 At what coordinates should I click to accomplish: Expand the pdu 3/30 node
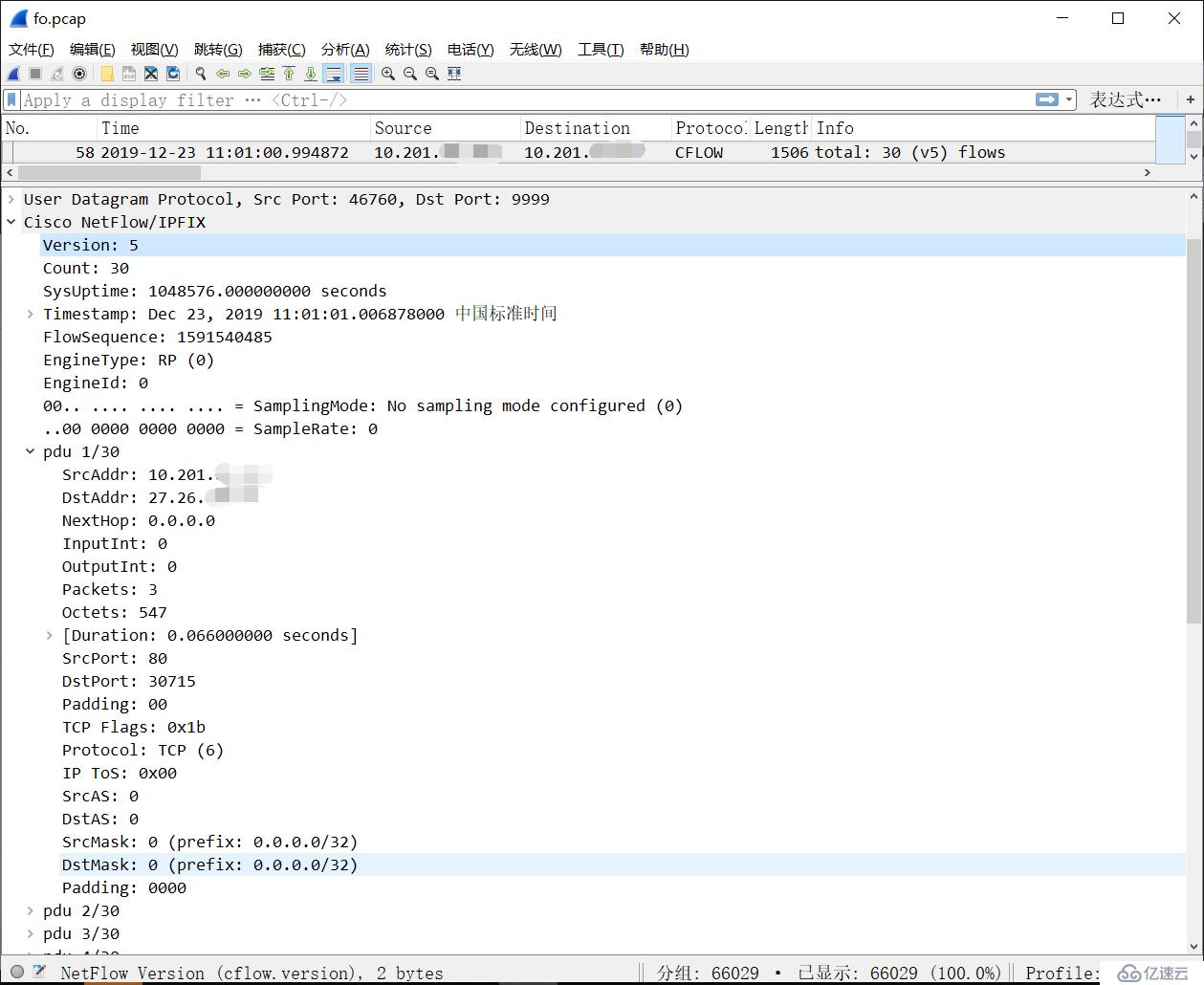click(x=31, y=933)
